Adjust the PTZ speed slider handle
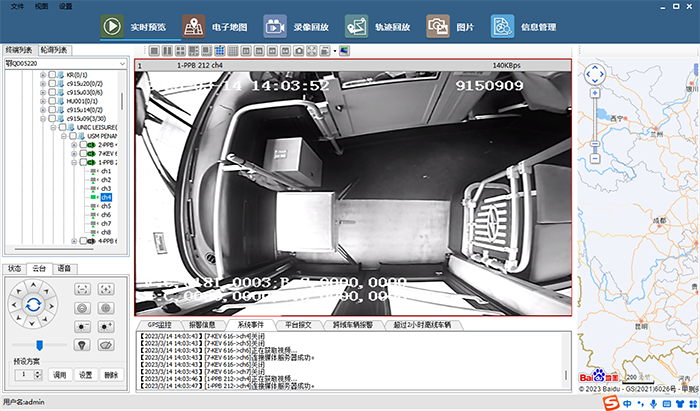This screenshot has height=411, width=700. click(39, 345)
